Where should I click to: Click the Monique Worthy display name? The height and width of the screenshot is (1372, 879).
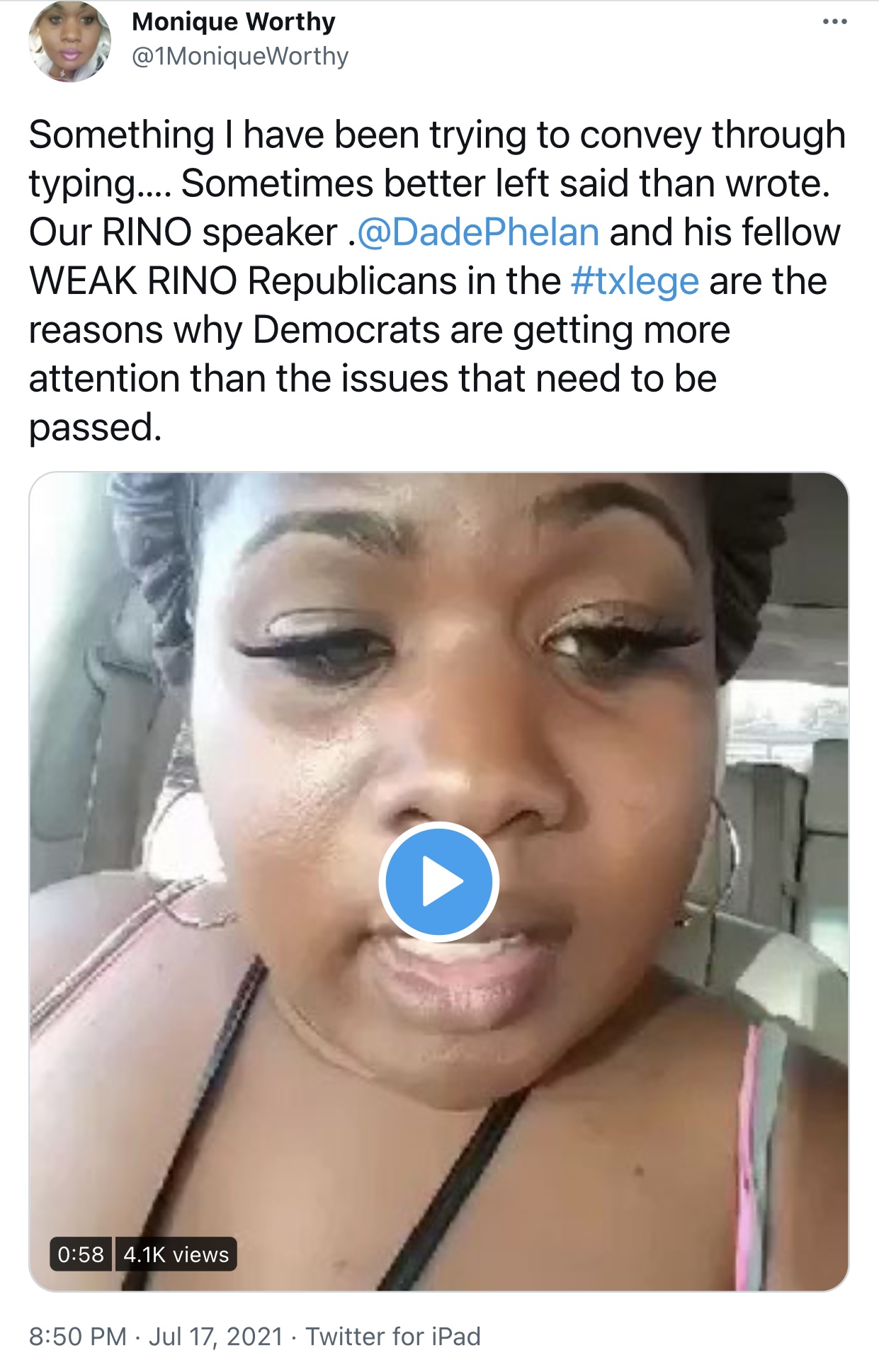234,22
